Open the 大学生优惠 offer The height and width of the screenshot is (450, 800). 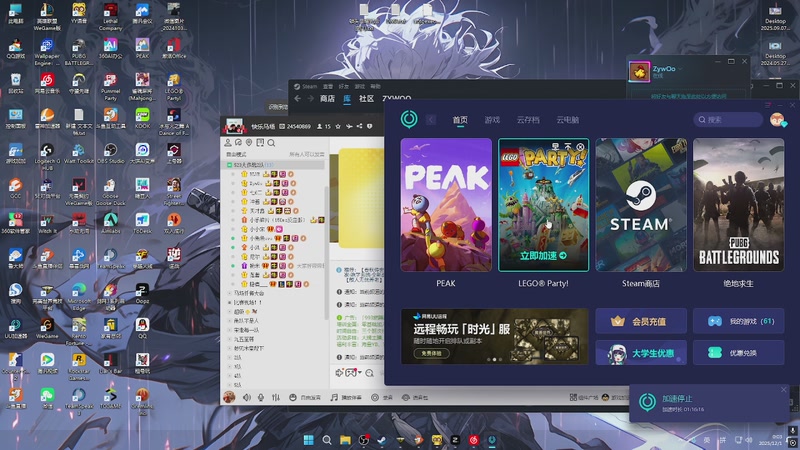pyautogui.click(x=641, y=353)
